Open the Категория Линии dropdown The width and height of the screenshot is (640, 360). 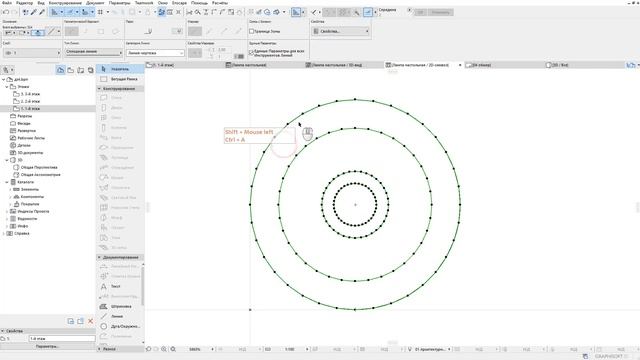click(x=155, y=53)
